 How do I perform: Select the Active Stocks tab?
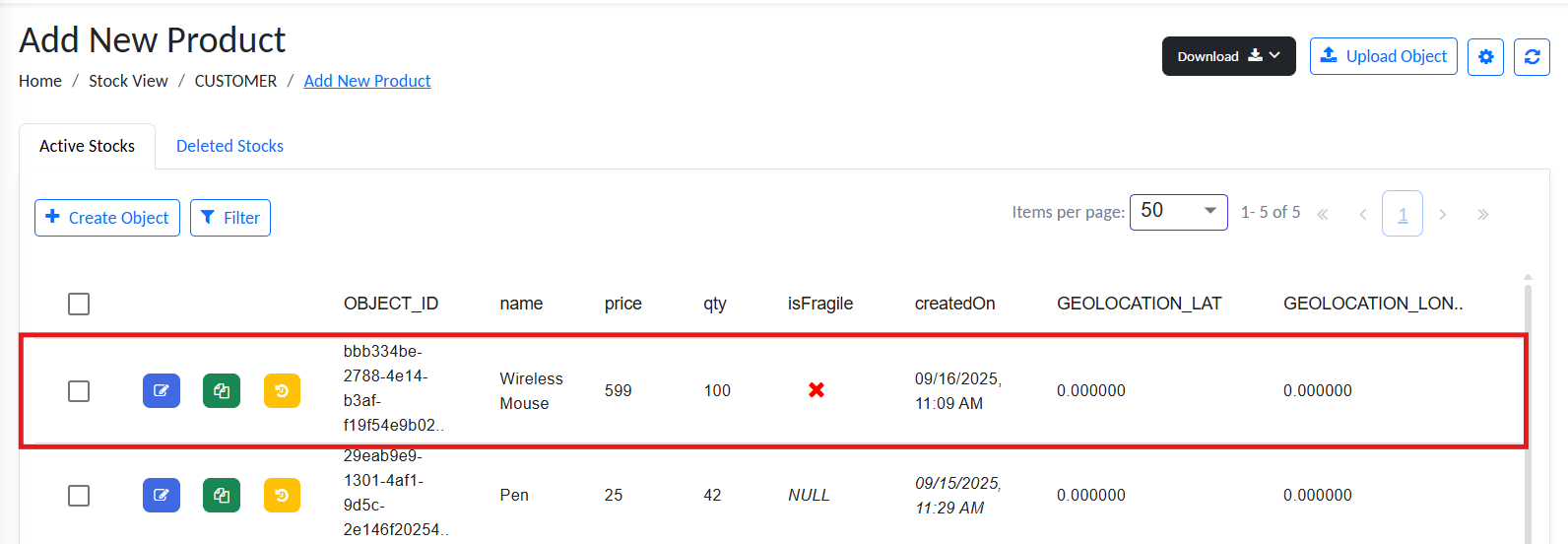[87, 146]
